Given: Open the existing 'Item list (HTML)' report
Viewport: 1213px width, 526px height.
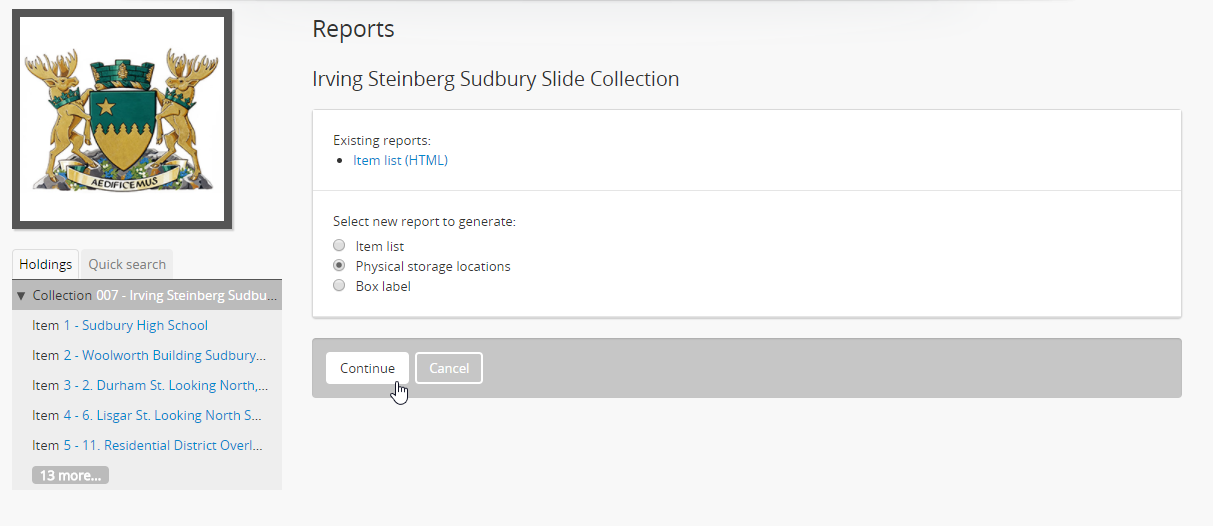Looking at the screenshot, I should coord(400,160).
